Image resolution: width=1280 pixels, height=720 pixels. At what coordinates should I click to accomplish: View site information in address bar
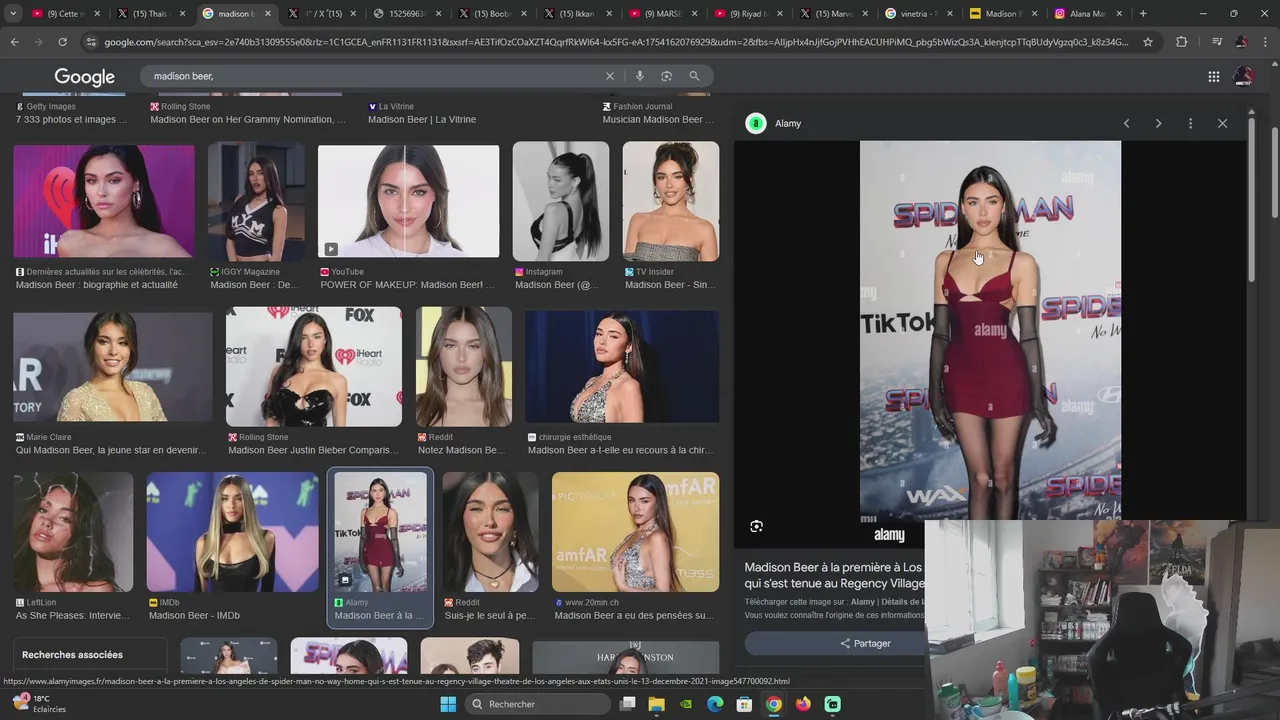point(91,42)
